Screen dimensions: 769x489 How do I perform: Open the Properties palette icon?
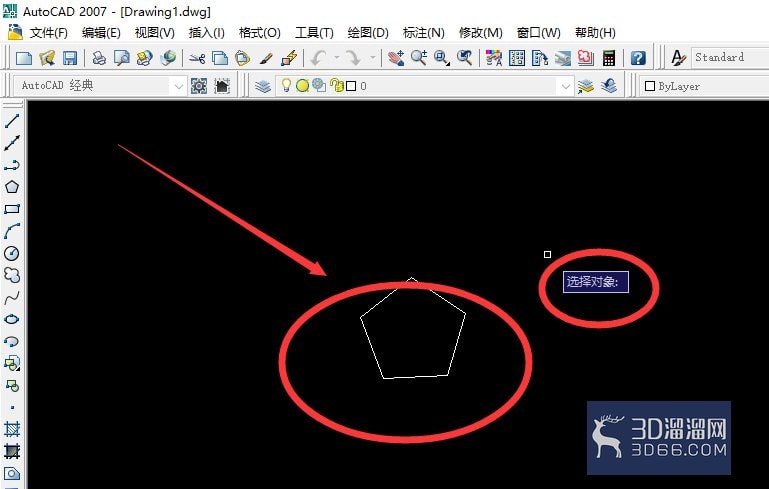[x=493, y=58]
